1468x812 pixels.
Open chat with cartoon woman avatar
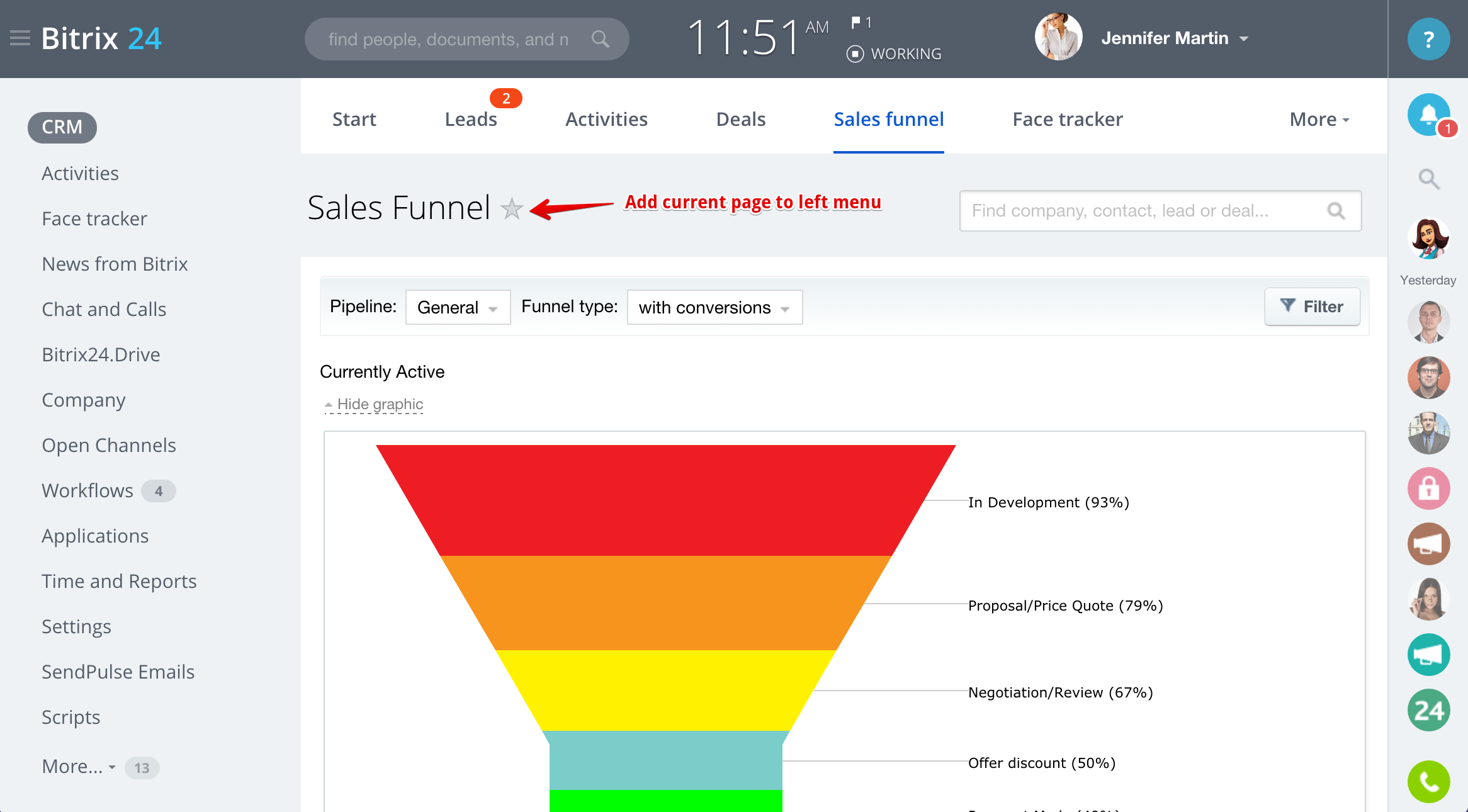click(x=1428, y=238)
